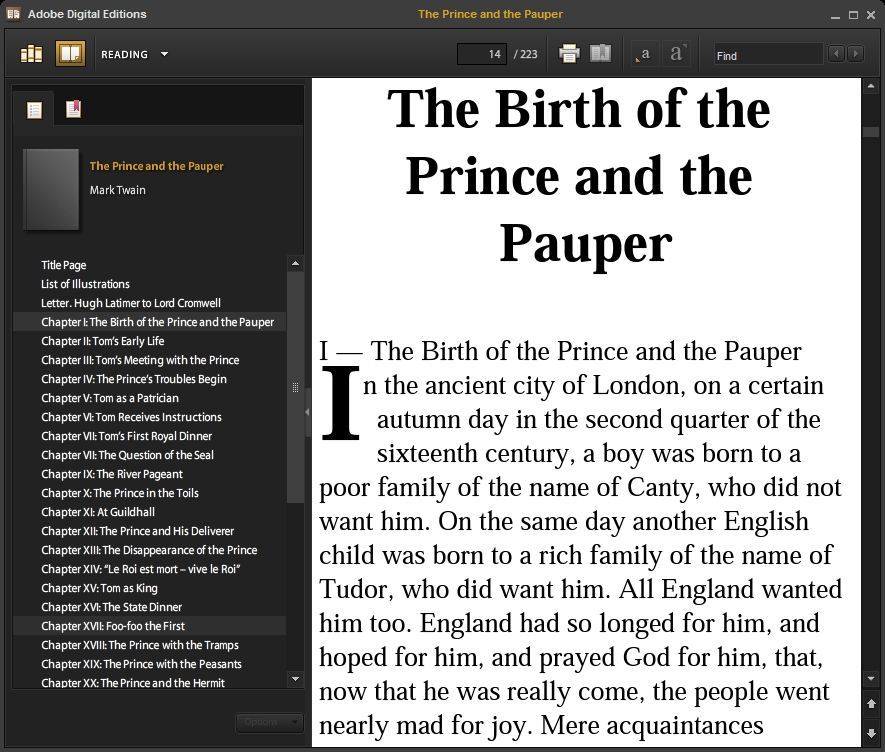Open the Table of Contents tab
This screenshot has width=885, height=752.
click(x=34, y=110)
